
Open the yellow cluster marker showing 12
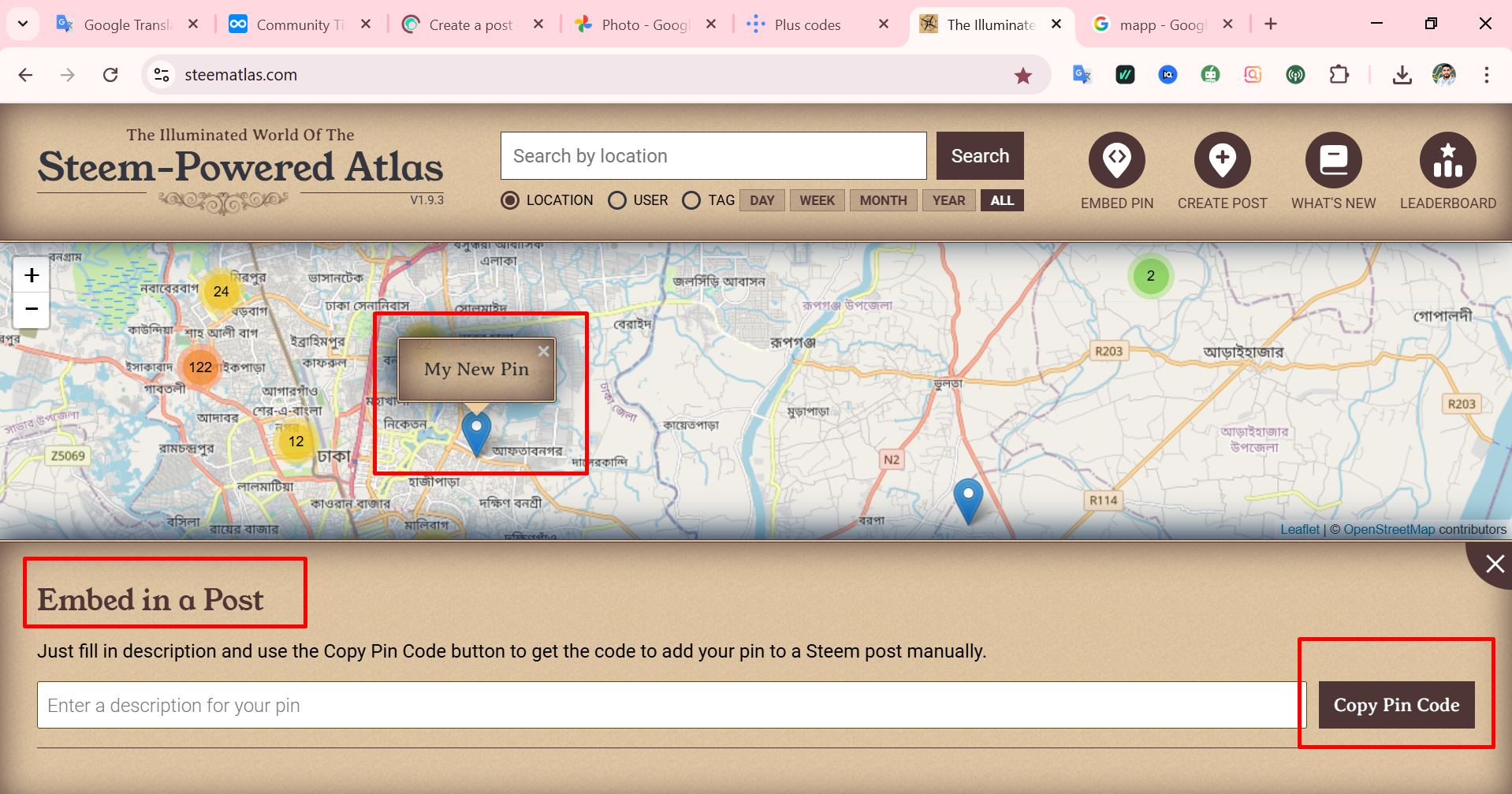click(296, 442)
